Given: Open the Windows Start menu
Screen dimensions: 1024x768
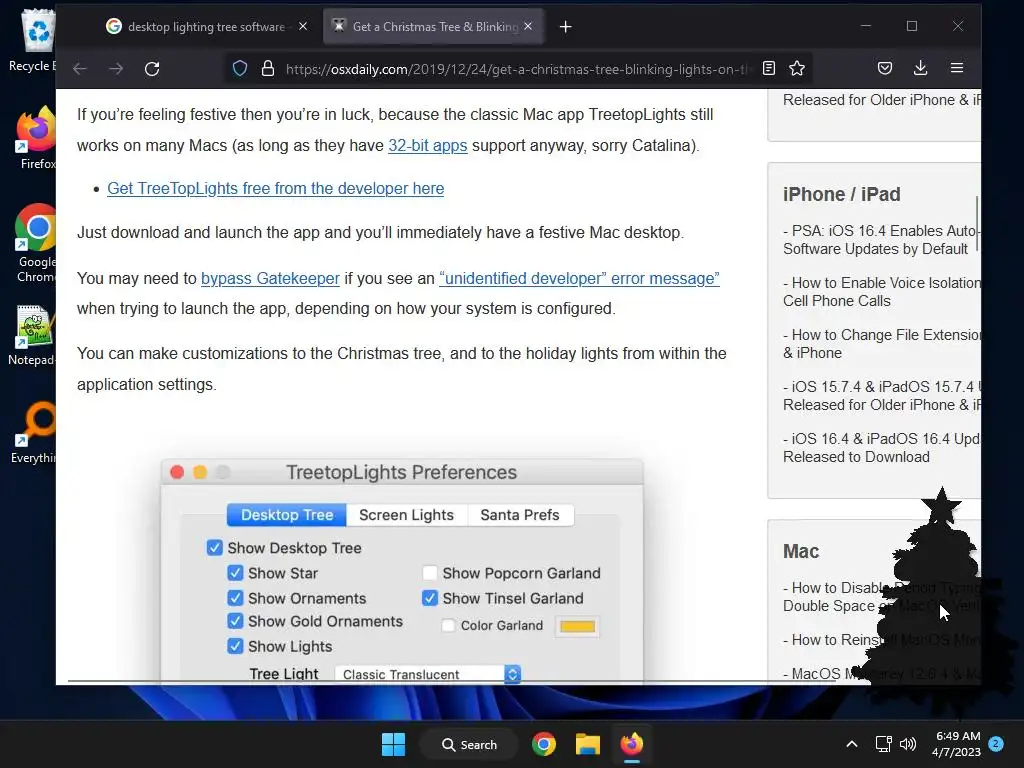Looking at the screenshot, I should coord(393,744).
